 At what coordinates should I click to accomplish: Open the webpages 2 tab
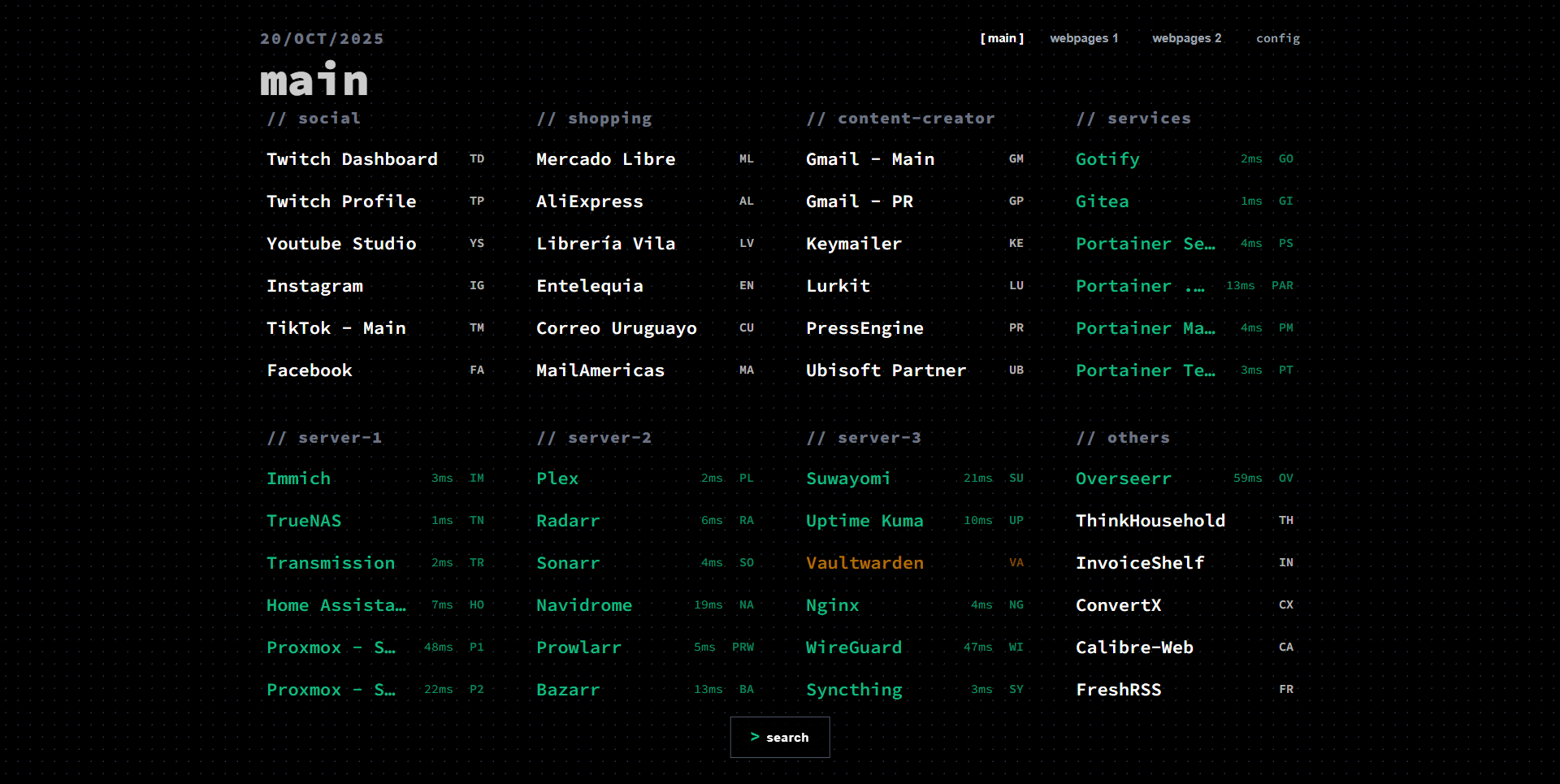[x=1186, y=38]
